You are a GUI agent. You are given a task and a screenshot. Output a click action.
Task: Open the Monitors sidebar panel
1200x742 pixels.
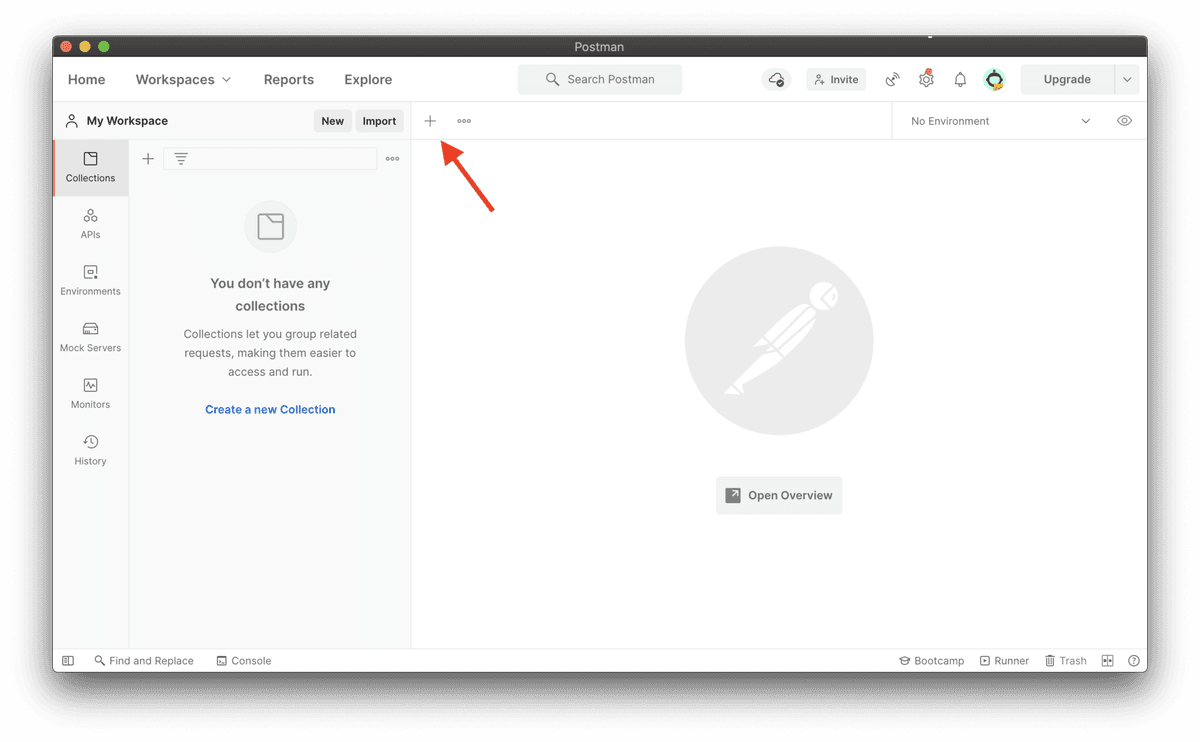[90, 394]
